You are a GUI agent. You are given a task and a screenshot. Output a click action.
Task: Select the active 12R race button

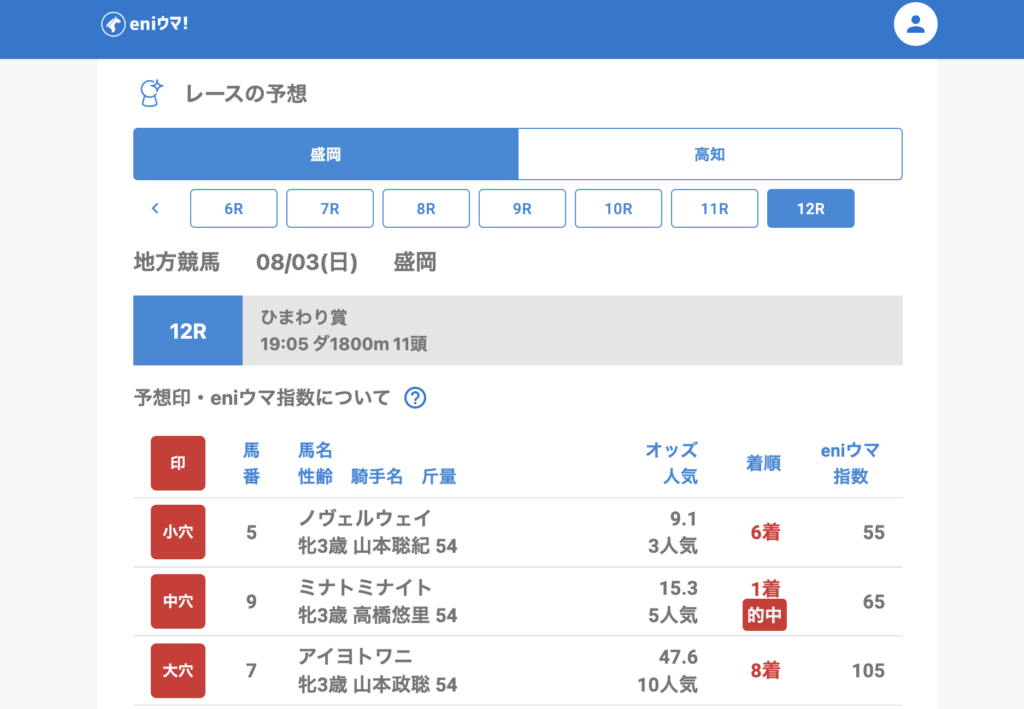tap(810, 209)
